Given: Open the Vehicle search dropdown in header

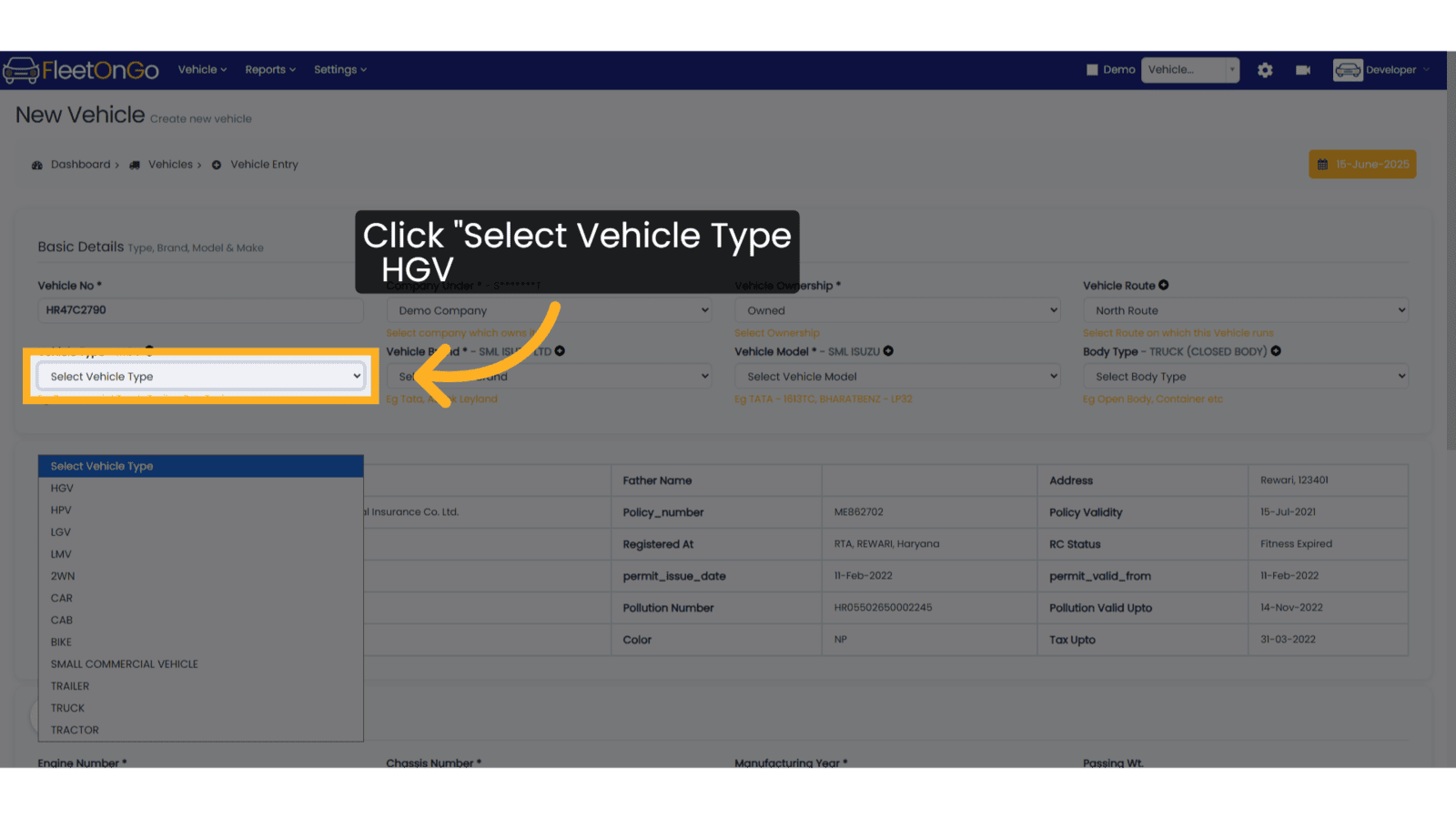Looking at the screenshot, I should pyautogui.click(x=1190, y=70).
